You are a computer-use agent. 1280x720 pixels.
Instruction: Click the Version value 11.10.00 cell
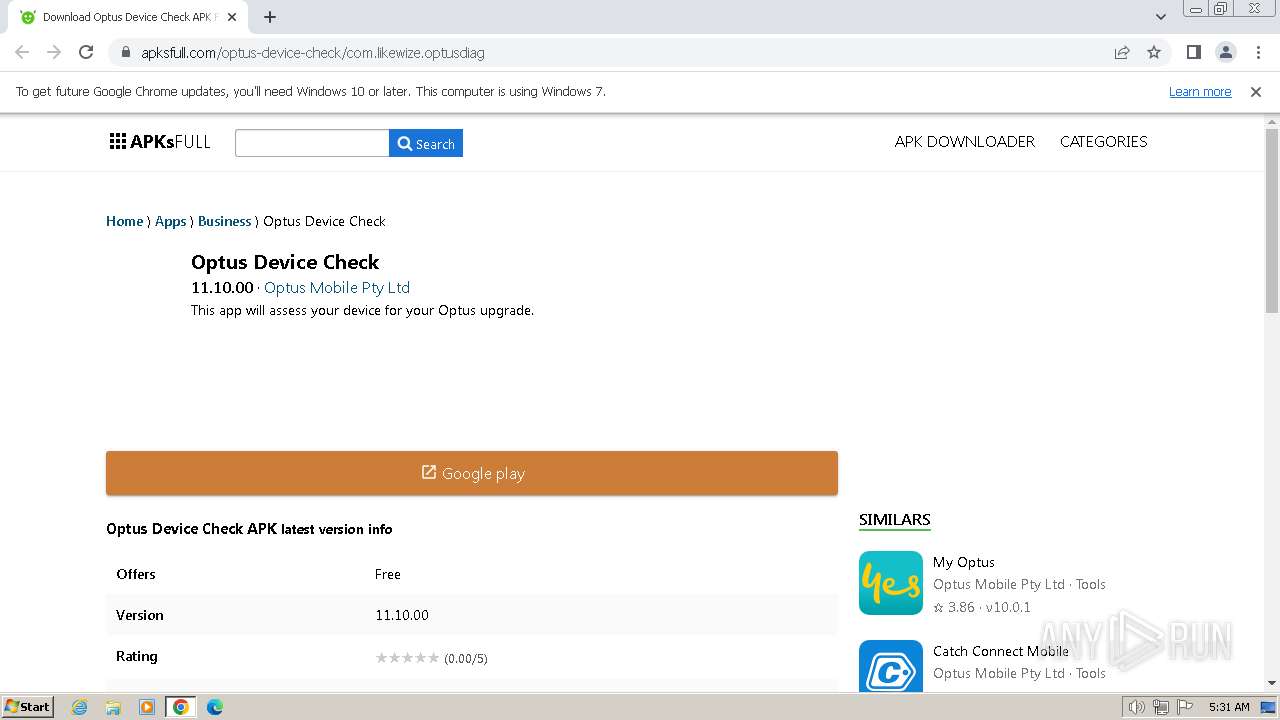(x=402, y=615)
